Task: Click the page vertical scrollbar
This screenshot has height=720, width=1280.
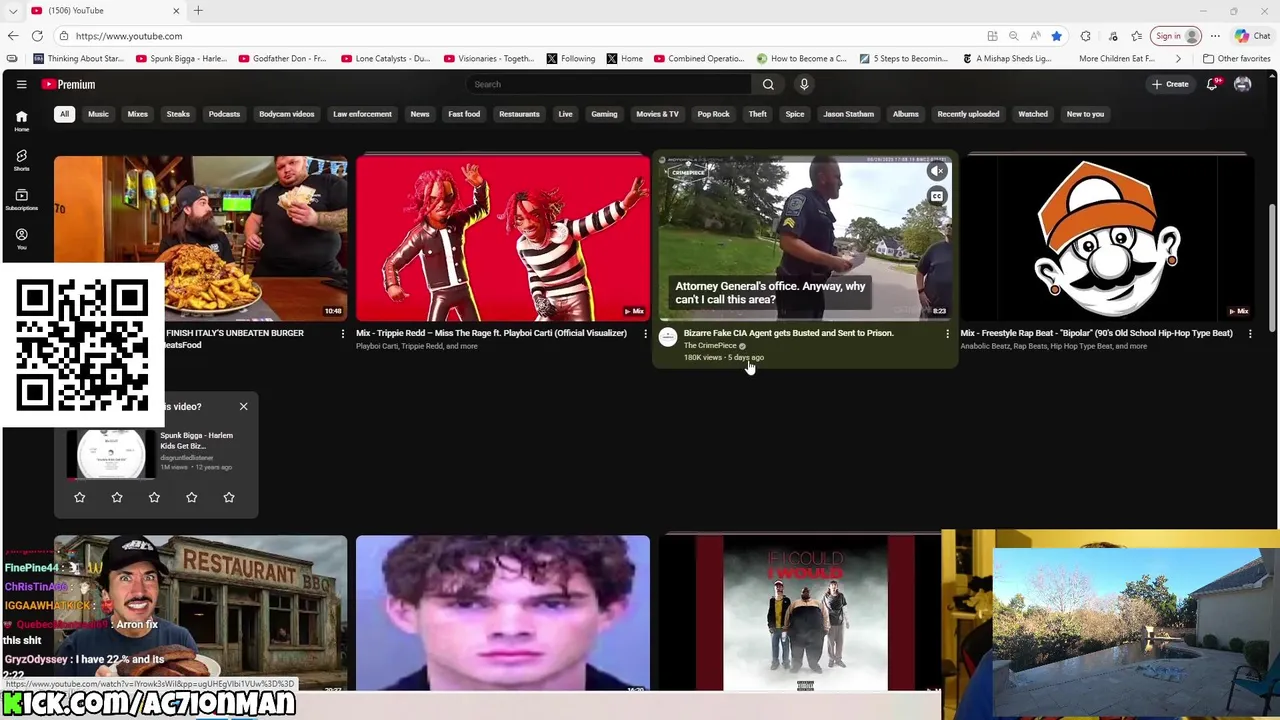Action: tap(1273, 270)
